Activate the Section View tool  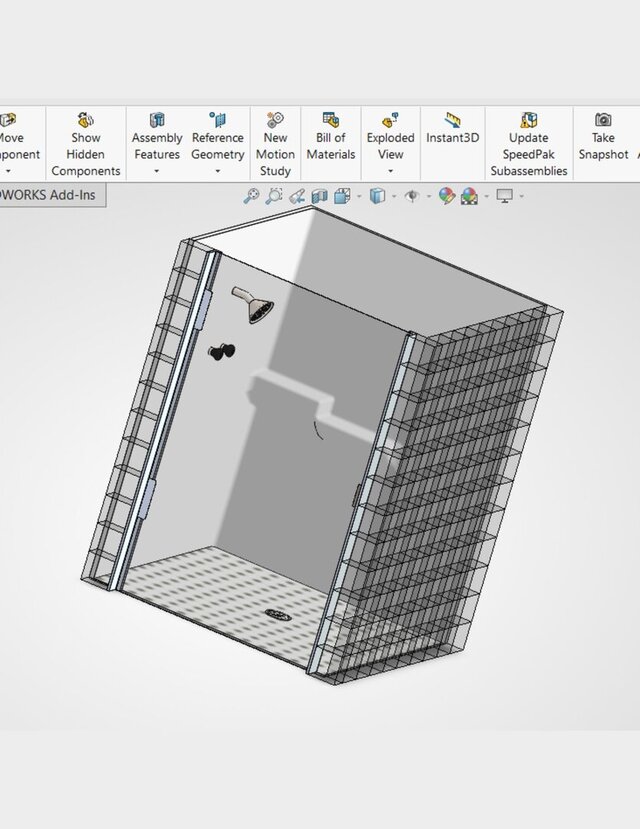320,196
